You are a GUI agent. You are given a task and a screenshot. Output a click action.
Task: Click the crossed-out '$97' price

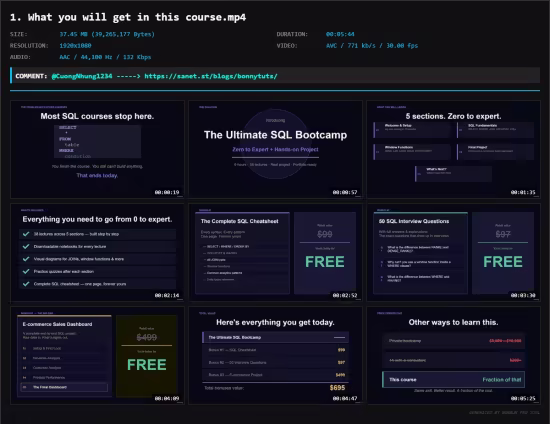pos(503,234)
